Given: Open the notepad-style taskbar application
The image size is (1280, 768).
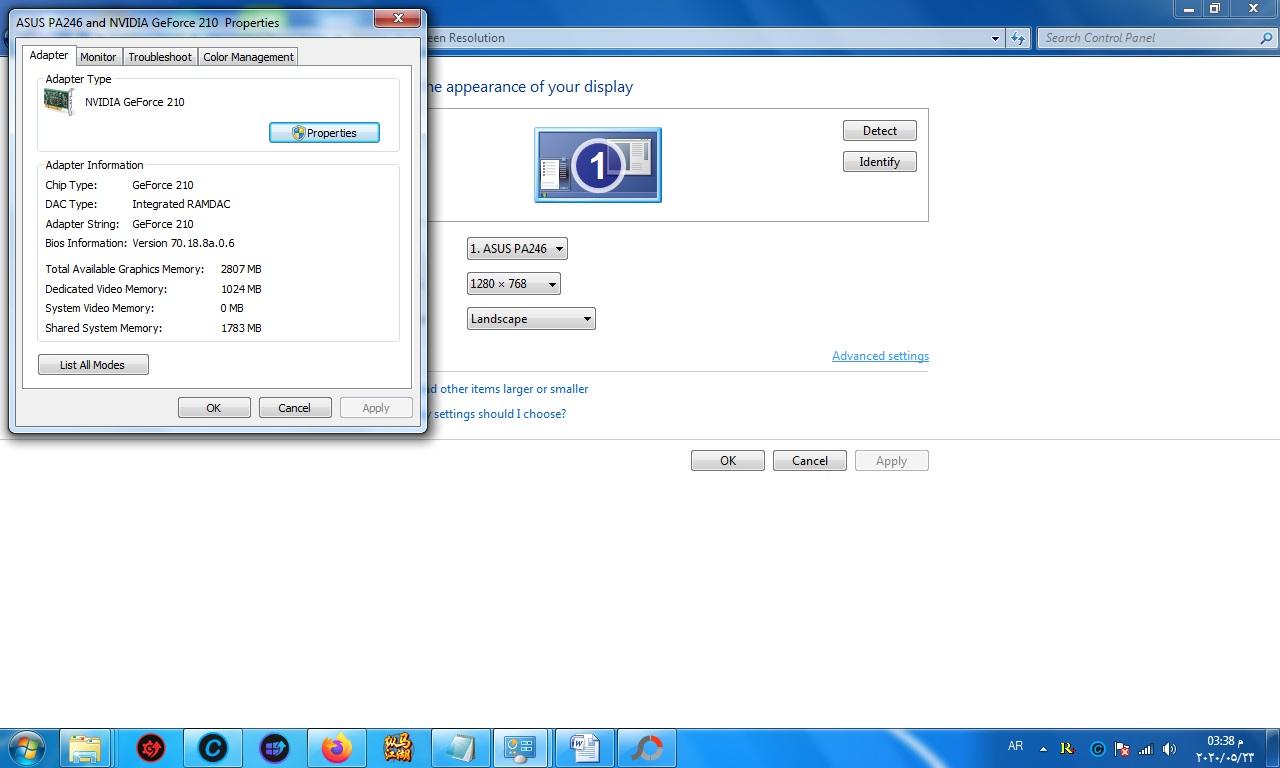Looking at the screenshot, I should 460,748.
